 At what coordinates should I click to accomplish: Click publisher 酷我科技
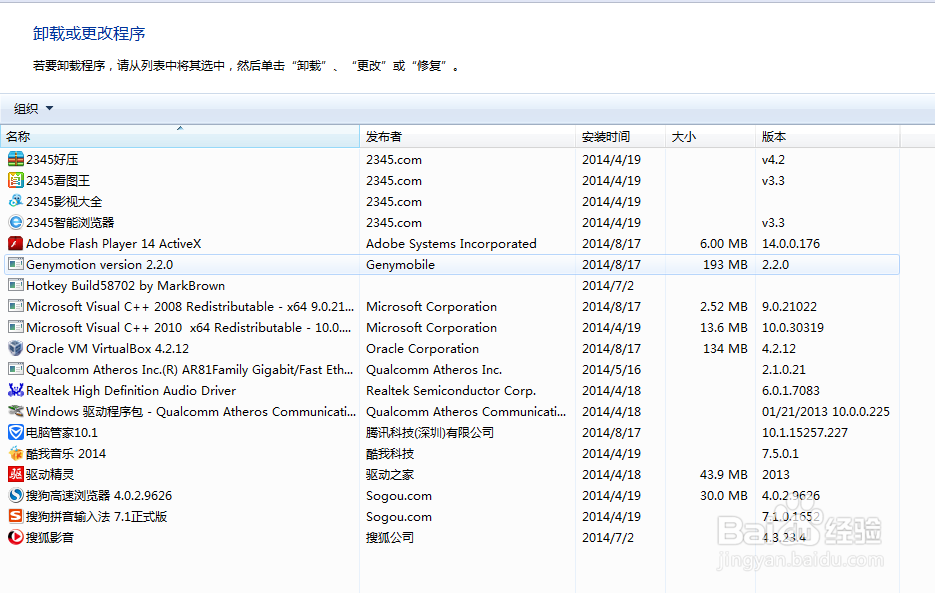pos(390,453)
